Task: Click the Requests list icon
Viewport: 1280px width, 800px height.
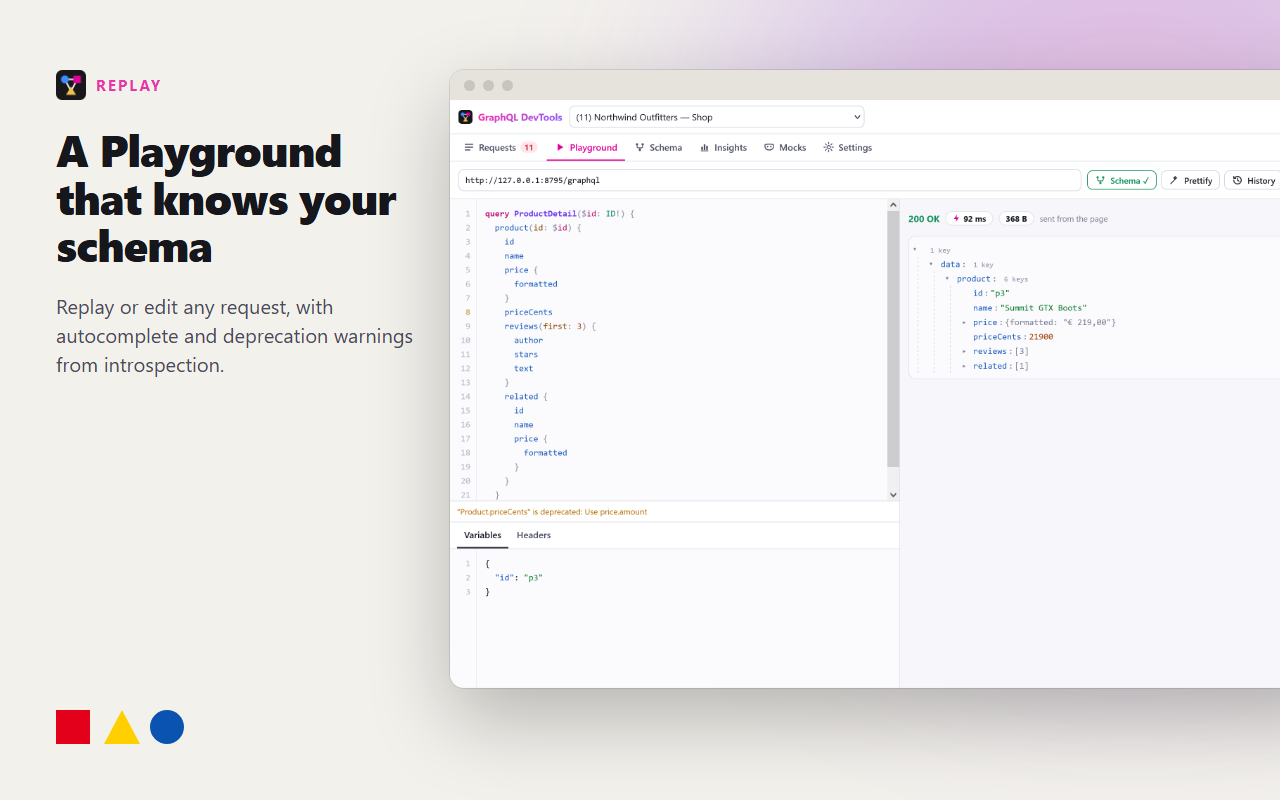Action: 469,148
